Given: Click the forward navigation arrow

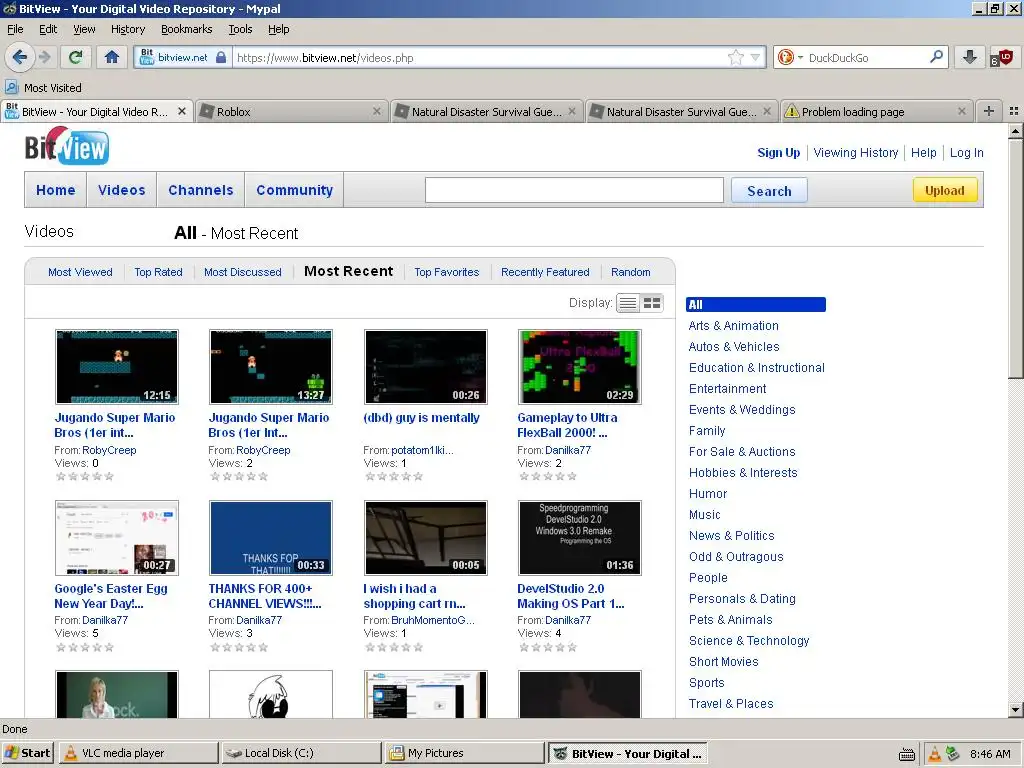Looking at the screenshot, I should (44, 57).
